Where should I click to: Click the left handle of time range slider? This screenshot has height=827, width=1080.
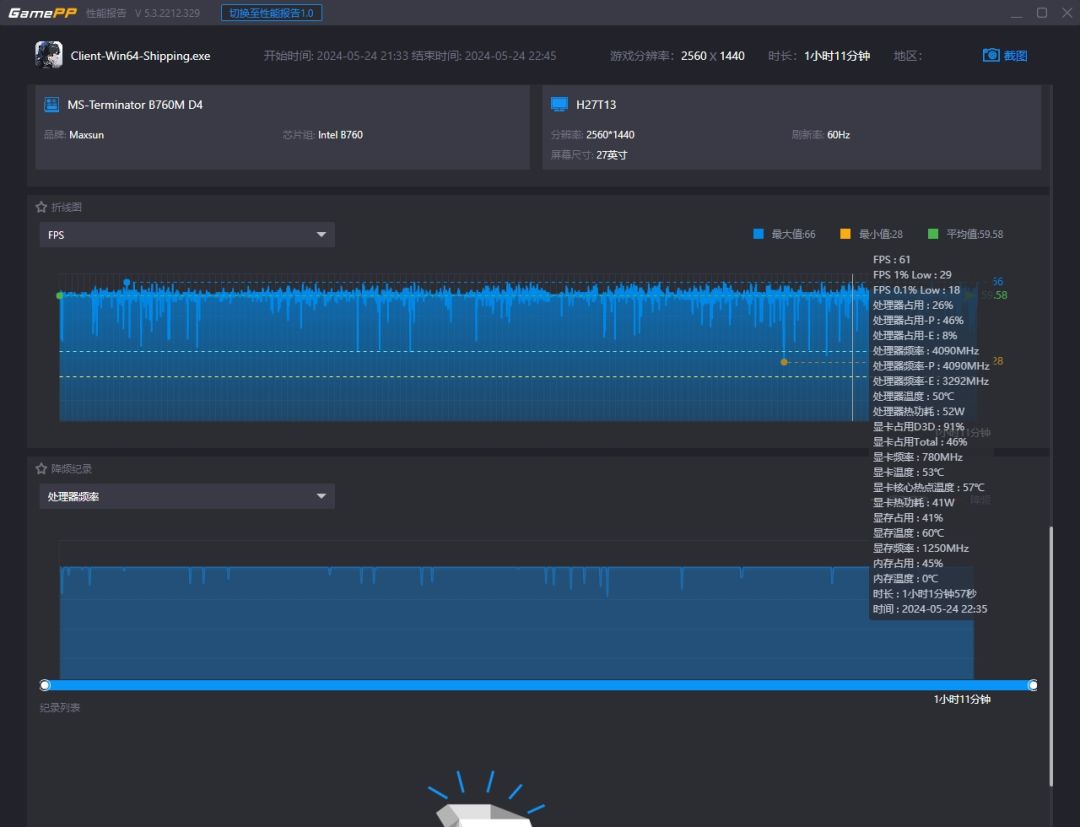pos(45,685)
